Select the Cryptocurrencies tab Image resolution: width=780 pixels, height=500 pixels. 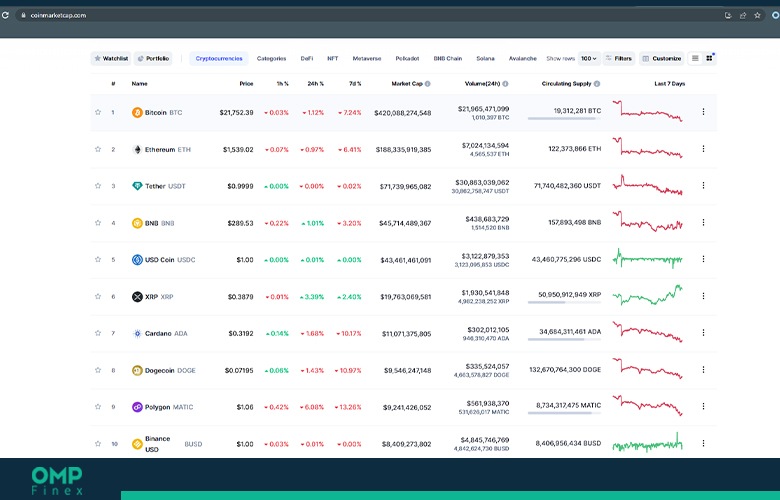point(219,58)
